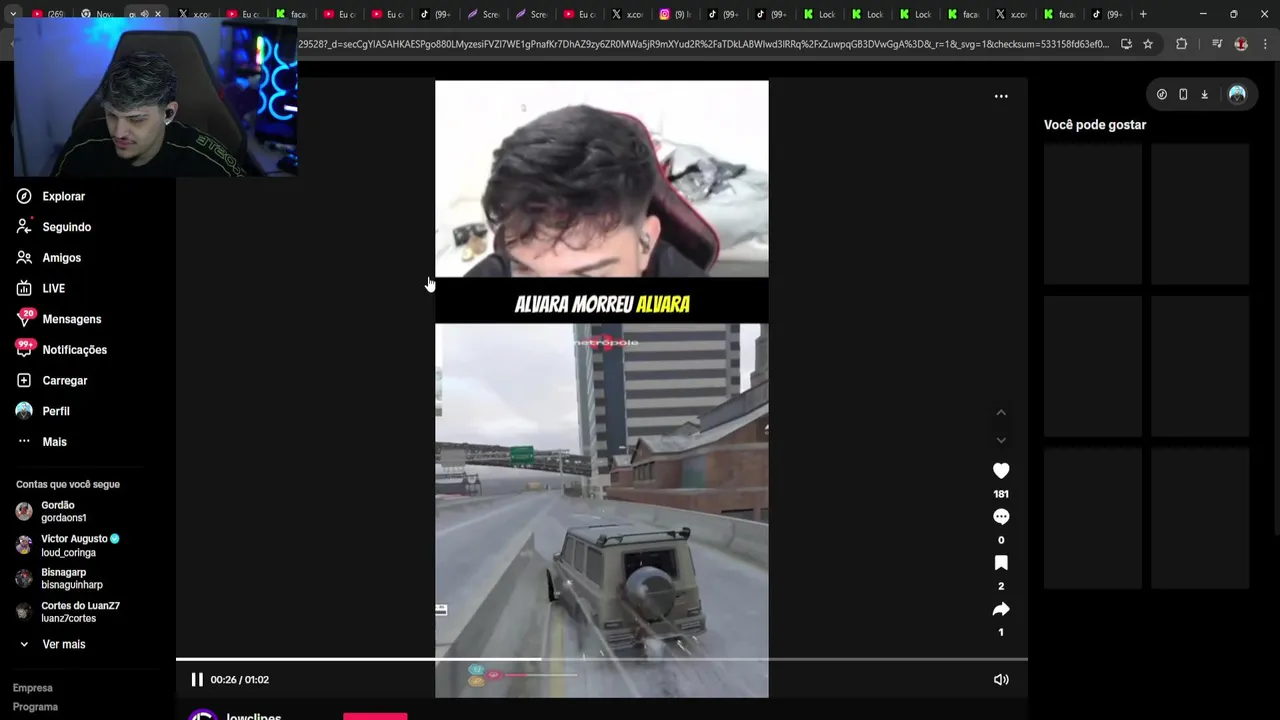Click the Você pode gostar heading

1095,125
